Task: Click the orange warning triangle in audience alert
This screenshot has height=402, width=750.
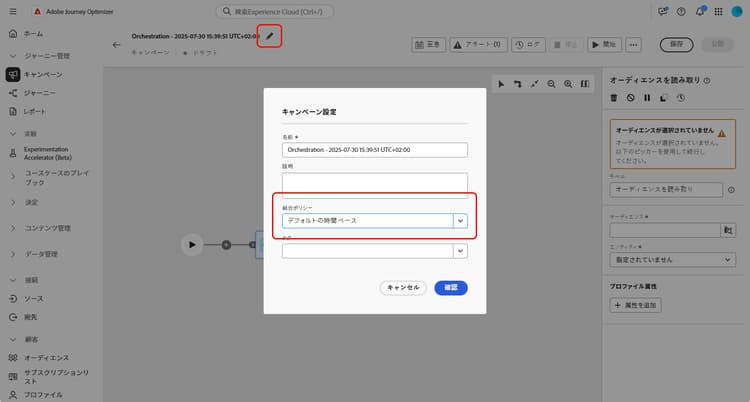Action: (x=721, y=134)
